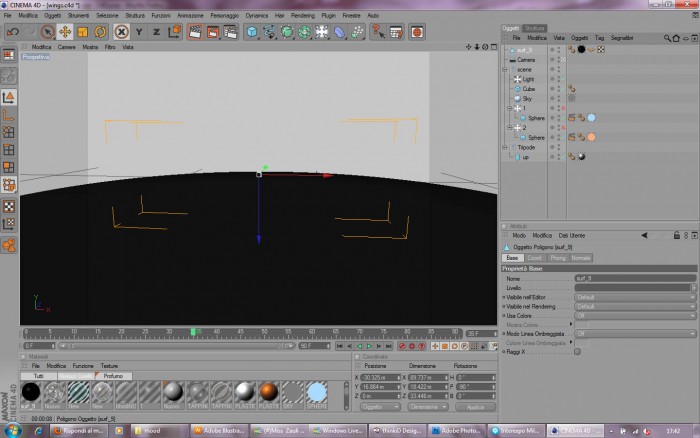700x438 pixels.
Task: Collapse the Tripode group in the tree
Action: coord(504,147)
